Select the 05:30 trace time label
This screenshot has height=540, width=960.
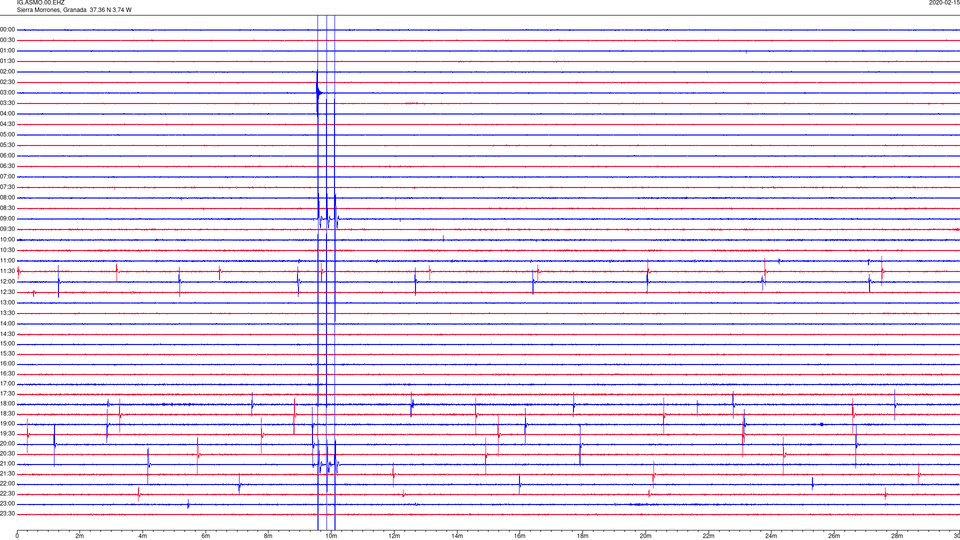pyautogui.click(x=7, y=145)
